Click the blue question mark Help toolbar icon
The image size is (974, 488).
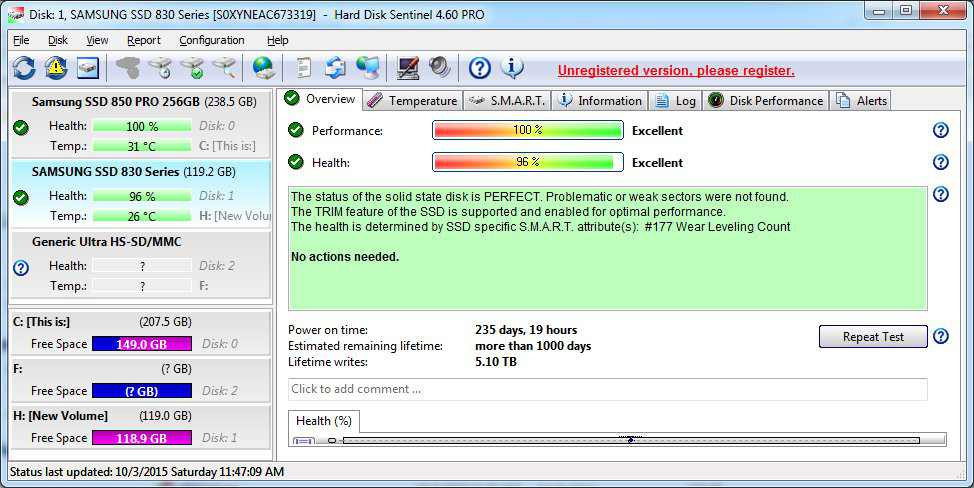pos(480,68)
